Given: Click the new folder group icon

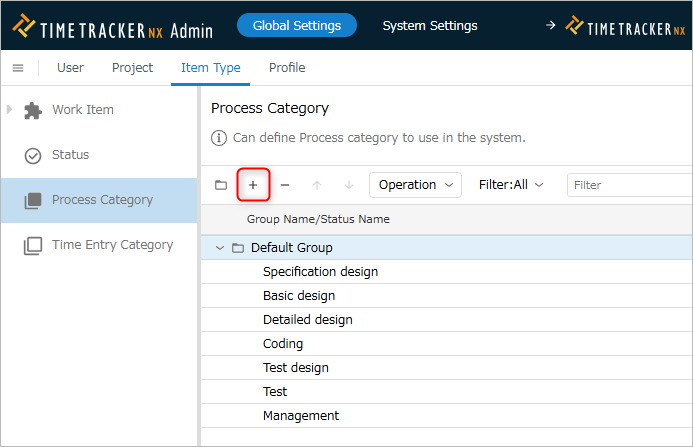Looking at the screenshot, I should (221, 185).
